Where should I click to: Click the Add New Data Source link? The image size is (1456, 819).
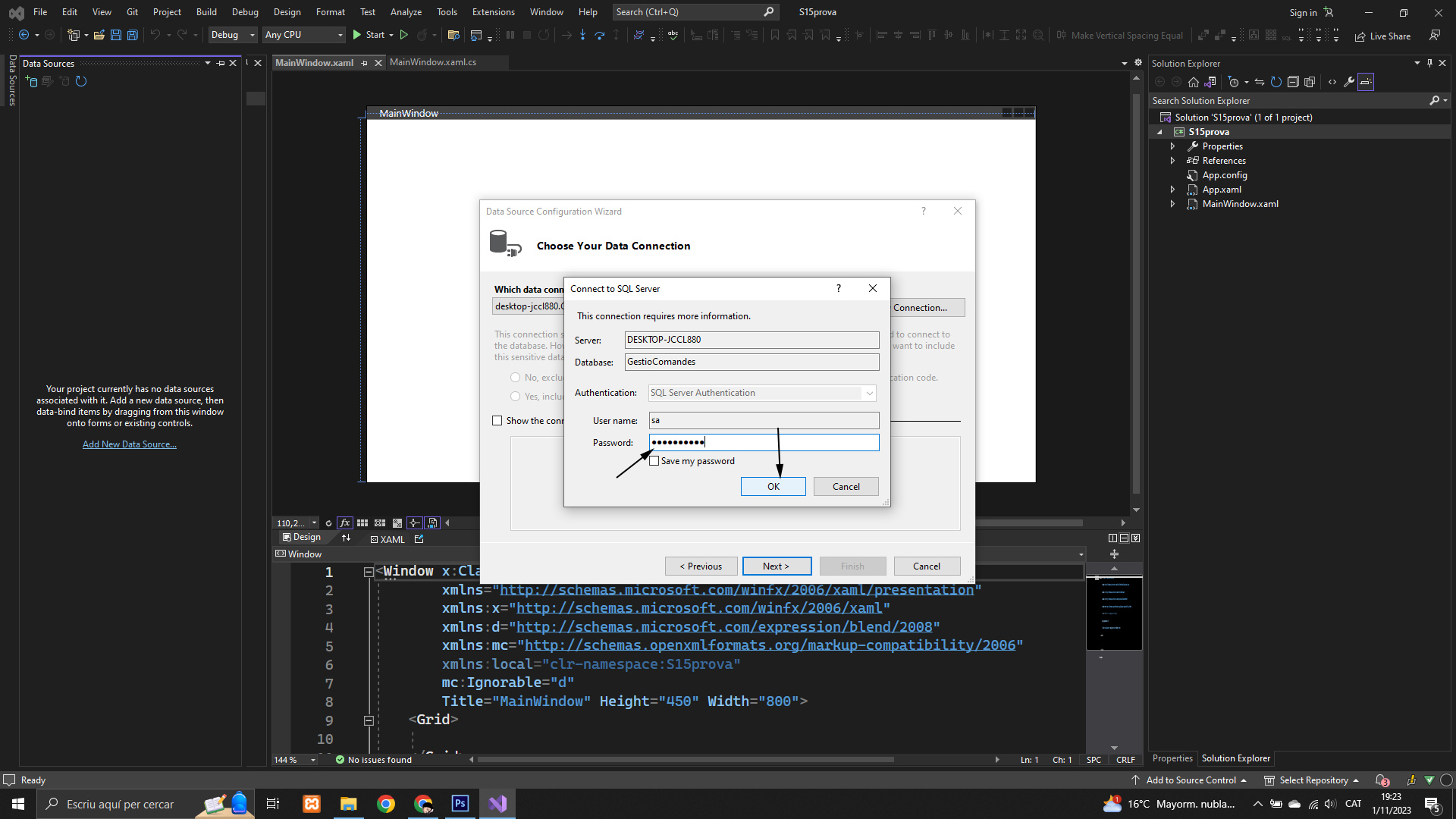pyautogui.click(x=130, y=444)
